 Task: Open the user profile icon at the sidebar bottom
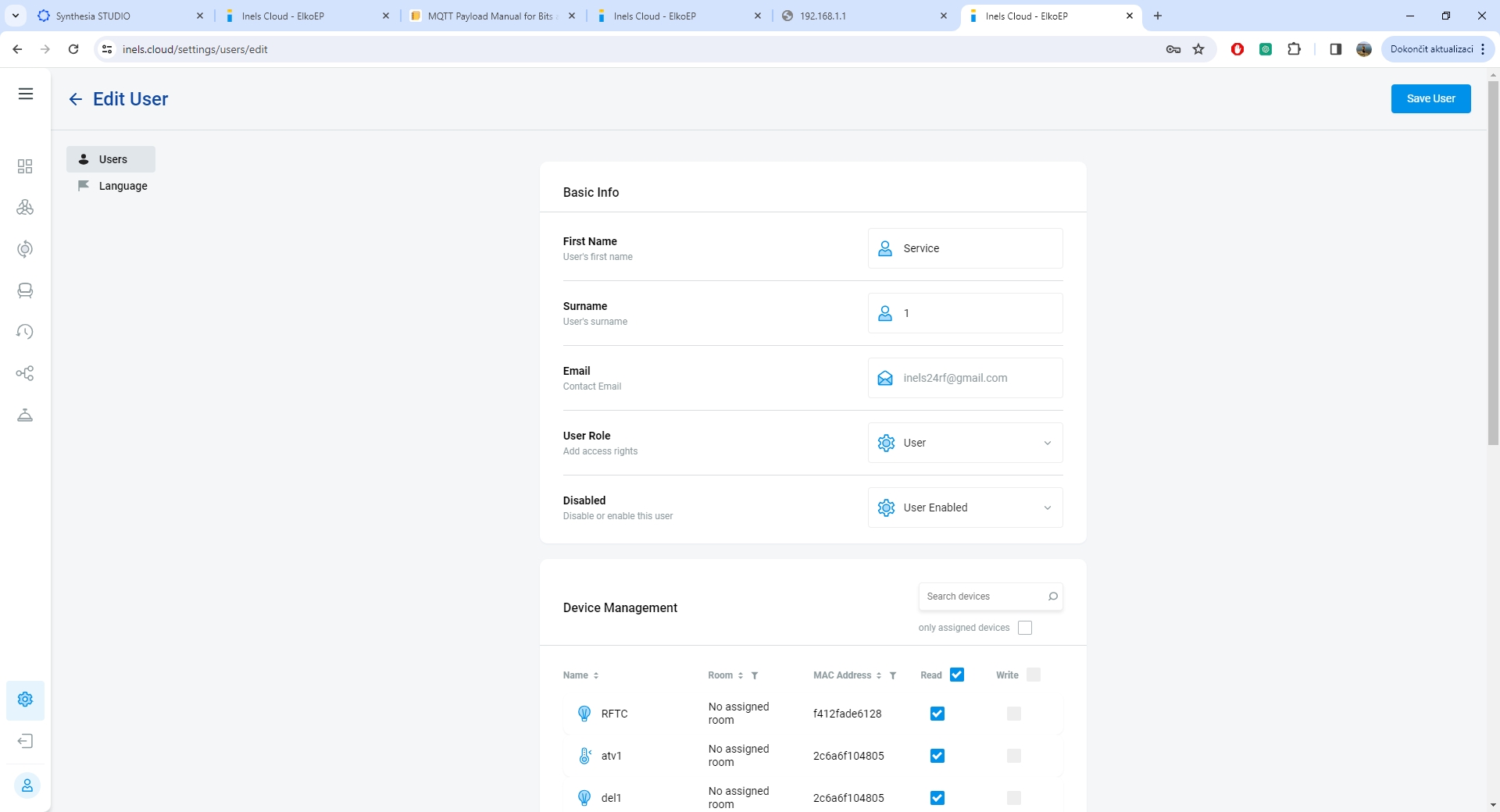click(x=27, y=785)
